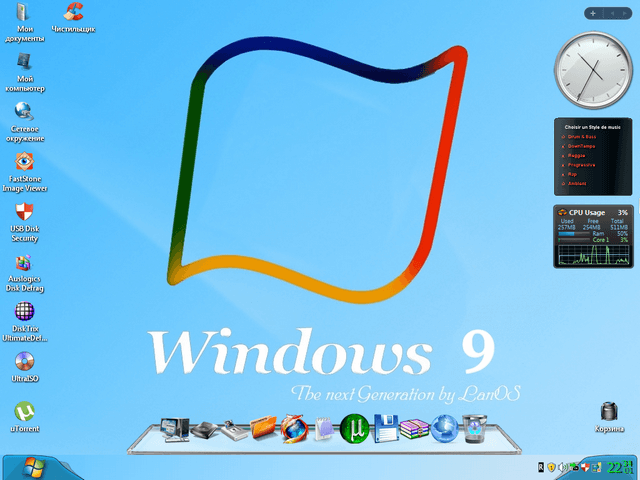Click the green uTorrent icon in dock
This screenshot has width=640, height=480.
click(x=354, y=427)
